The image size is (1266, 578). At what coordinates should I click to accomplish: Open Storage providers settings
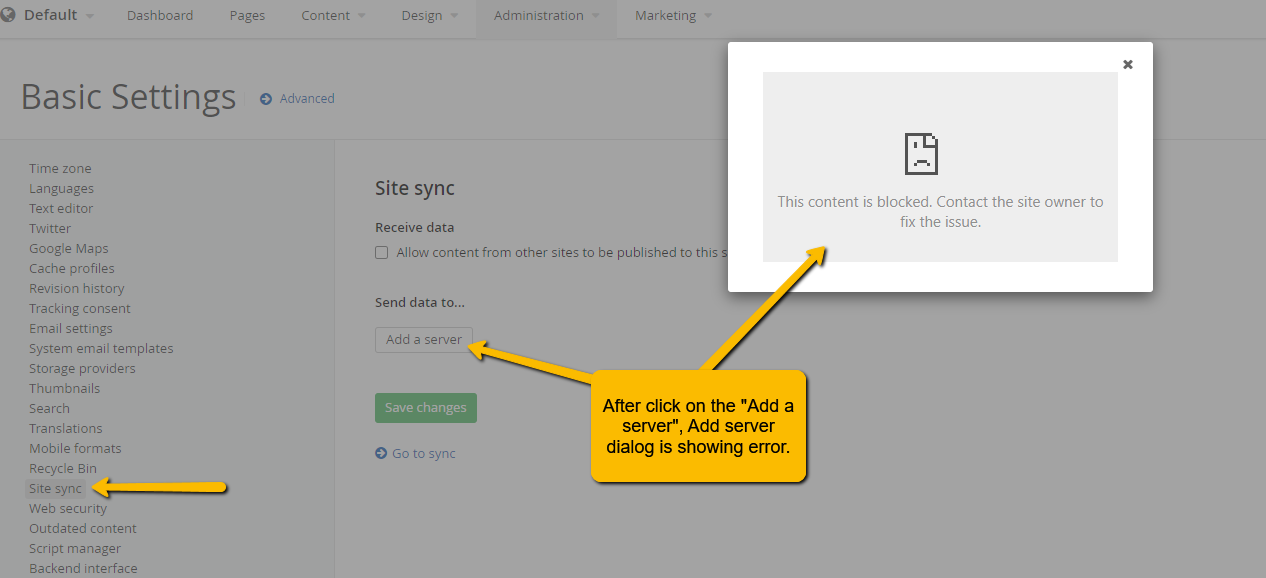click(82, 369)
